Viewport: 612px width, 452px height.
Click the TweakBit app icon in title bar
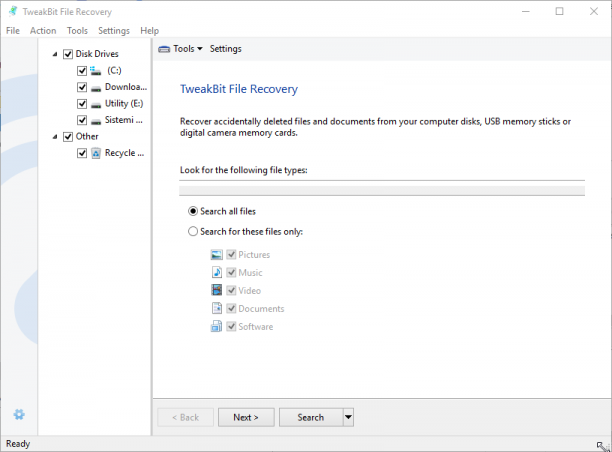pyautogui.click(x=13, y=11)
